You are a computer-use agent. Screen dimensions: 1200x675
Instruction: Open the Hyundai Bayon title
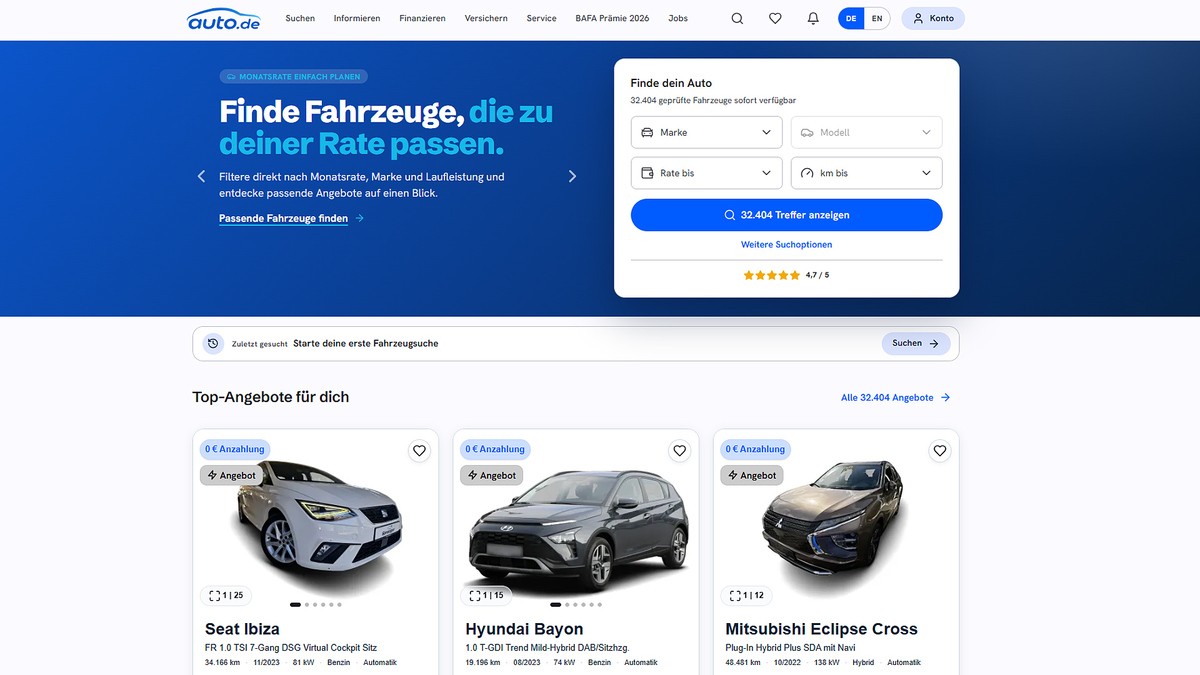click(524, 629)
